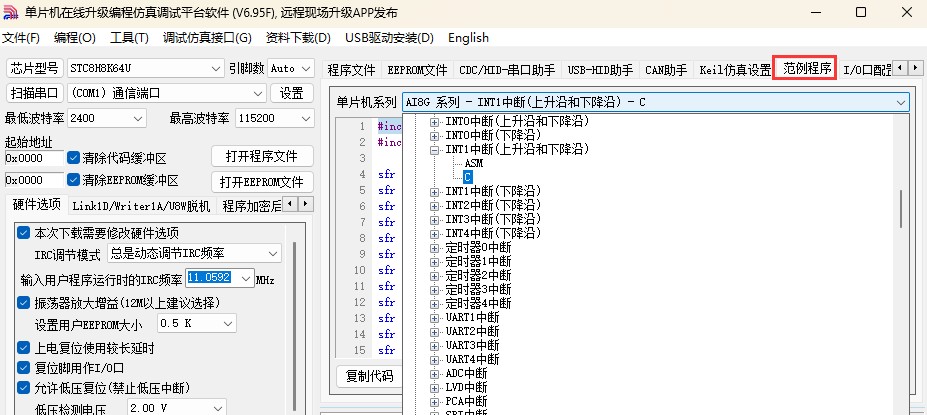Viewport: 927px width, 415px height.
Task: Switch to CDC/HID-串口助手 tab
Action: click(507, 70)
